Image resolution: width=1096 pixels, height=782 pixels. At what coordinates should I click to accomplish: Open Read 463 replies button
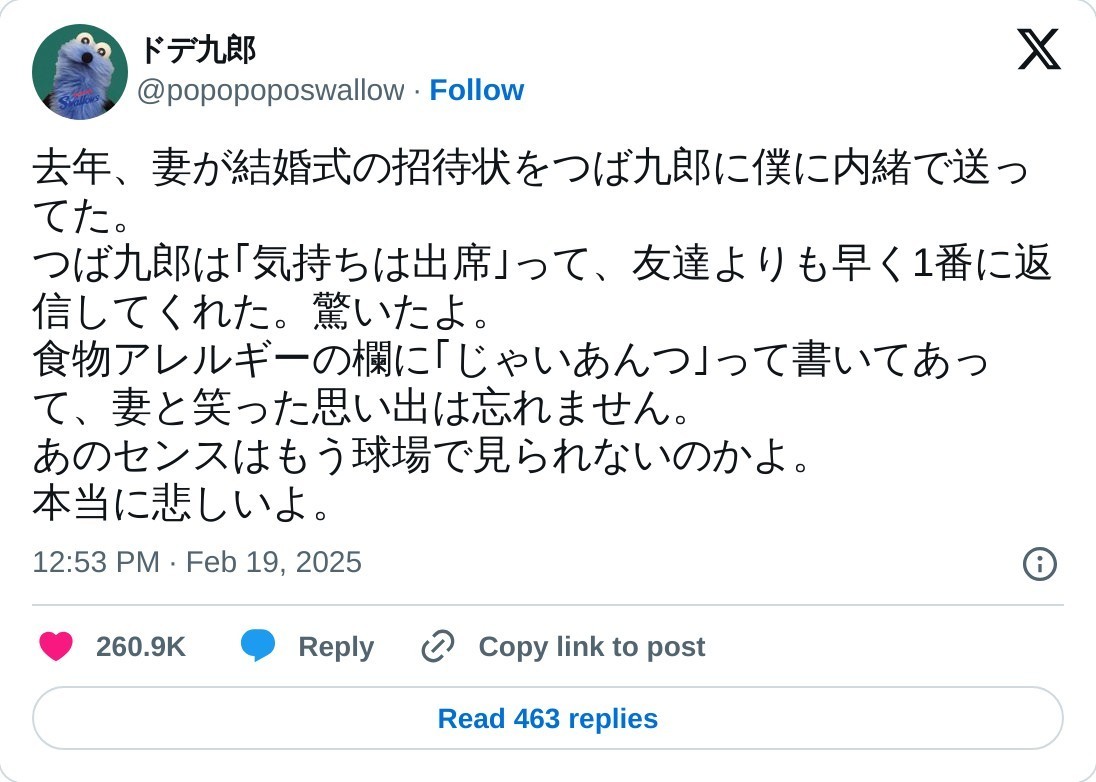tap(548, 719)
